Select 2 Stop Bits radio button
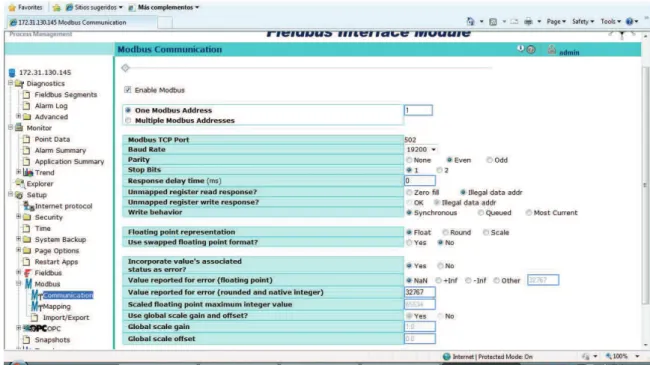Screen dimensions: 650x365 439,170
